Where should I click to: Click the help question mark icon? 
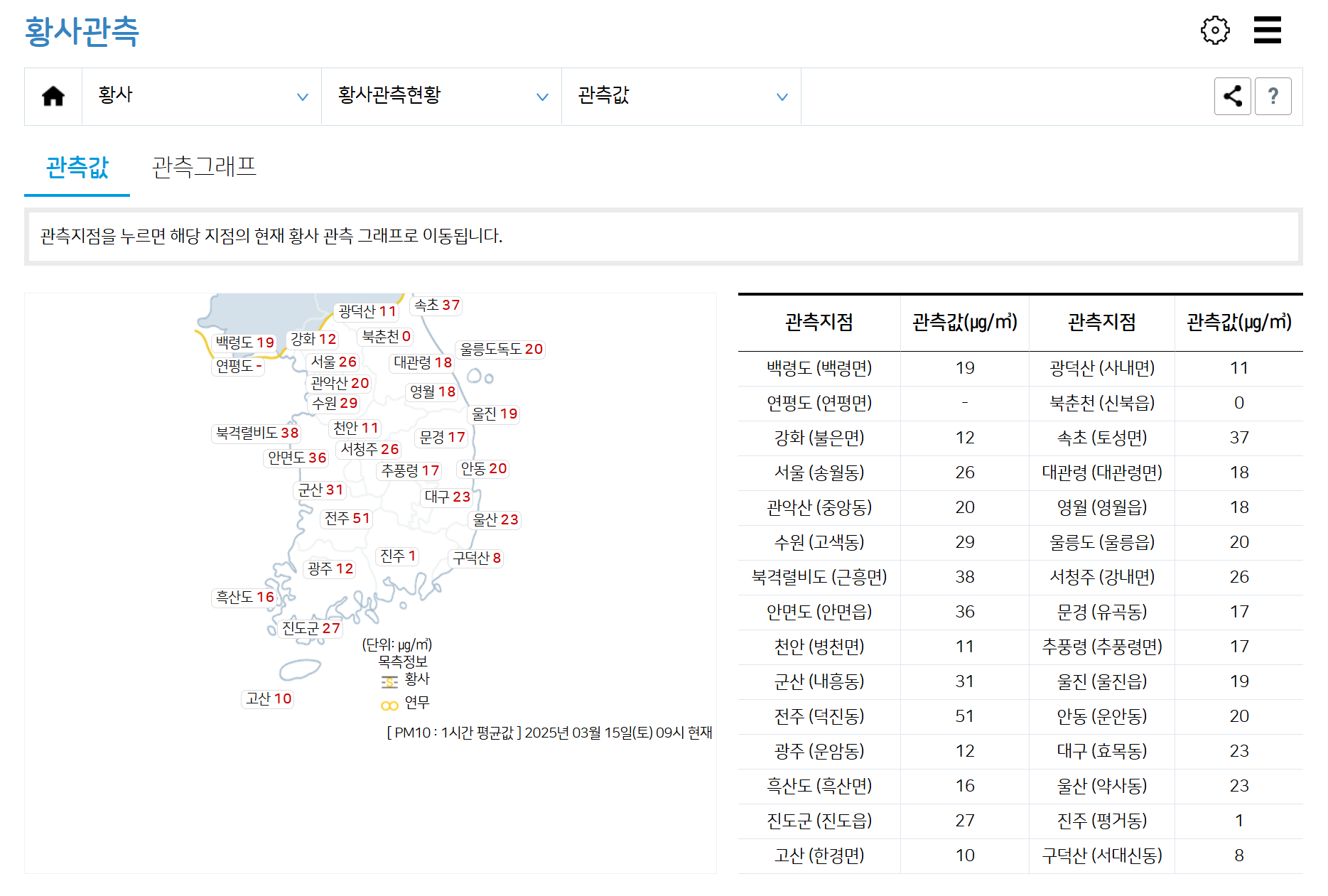click(x=1274, y=96)
